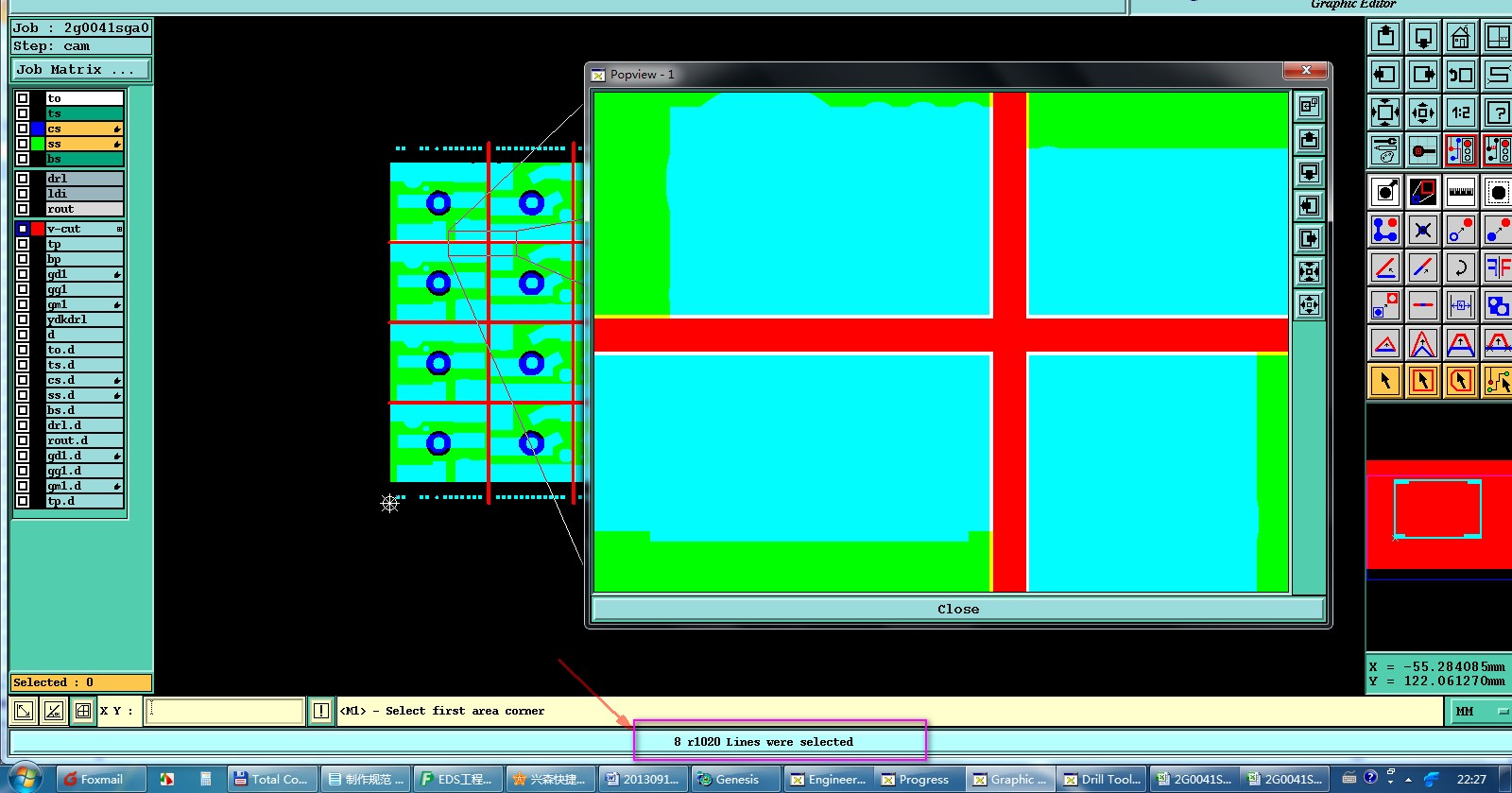Click the ruler measure tool icon
Viewport: 1512px width, 793px height.
1461,192
